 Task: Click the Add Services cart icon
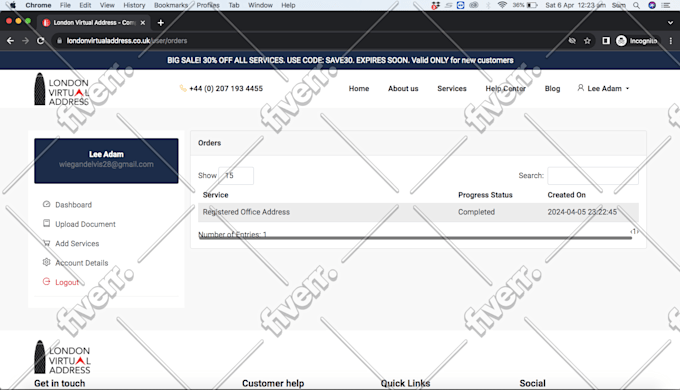(46, 243)
